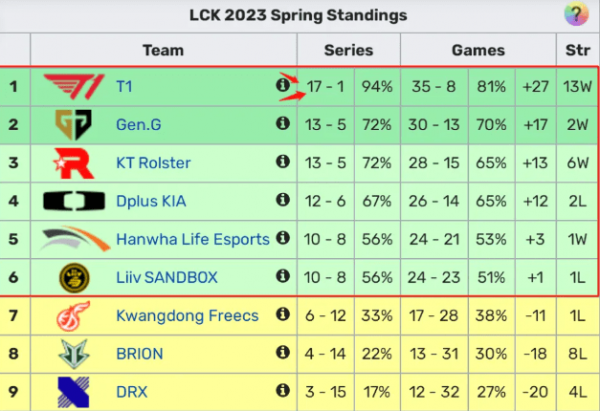Viewport: 600px width, 411px height.
Task: Click the BRION team logo
Action: [73, 354]
